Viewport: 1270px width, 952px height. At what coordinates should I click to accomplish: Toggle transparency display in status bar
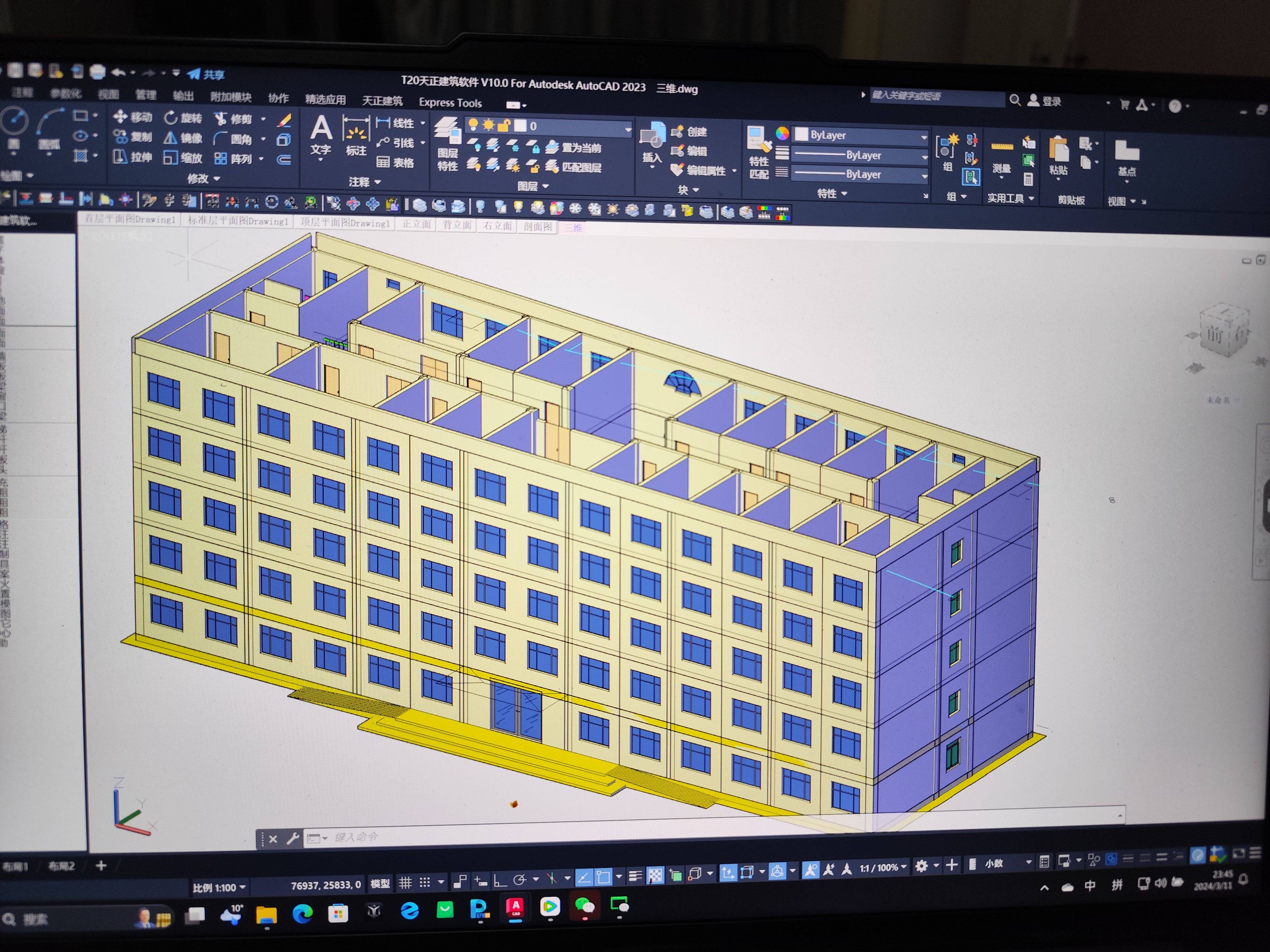coord(655,875)
